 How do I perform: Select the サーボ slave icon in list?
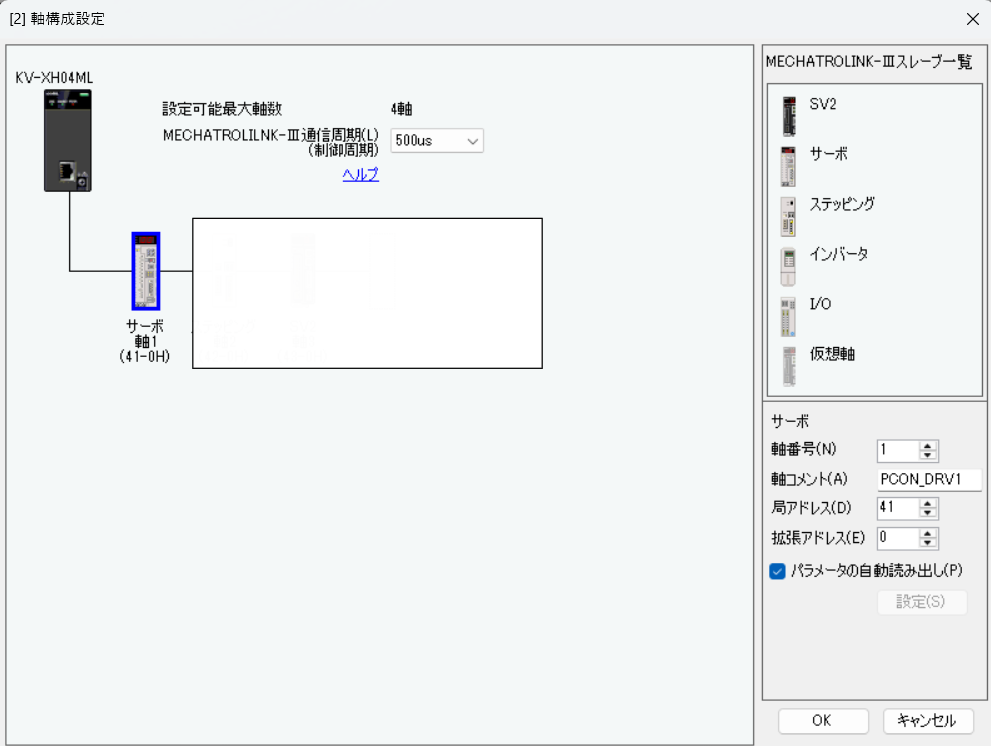(x=788, y=167)
